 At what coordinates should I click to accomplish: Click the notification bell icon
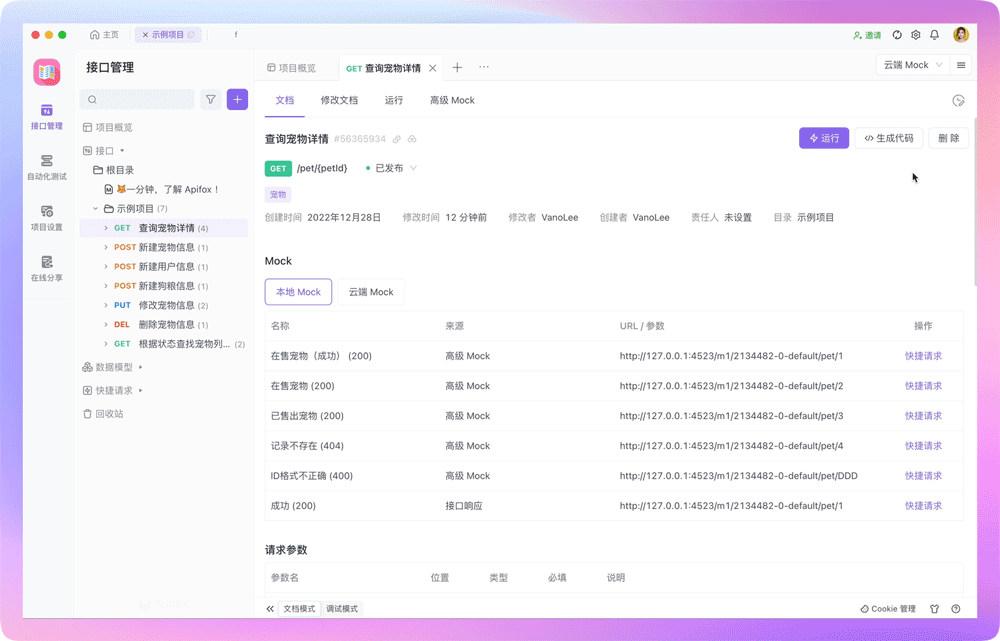[x=934, y=33]
